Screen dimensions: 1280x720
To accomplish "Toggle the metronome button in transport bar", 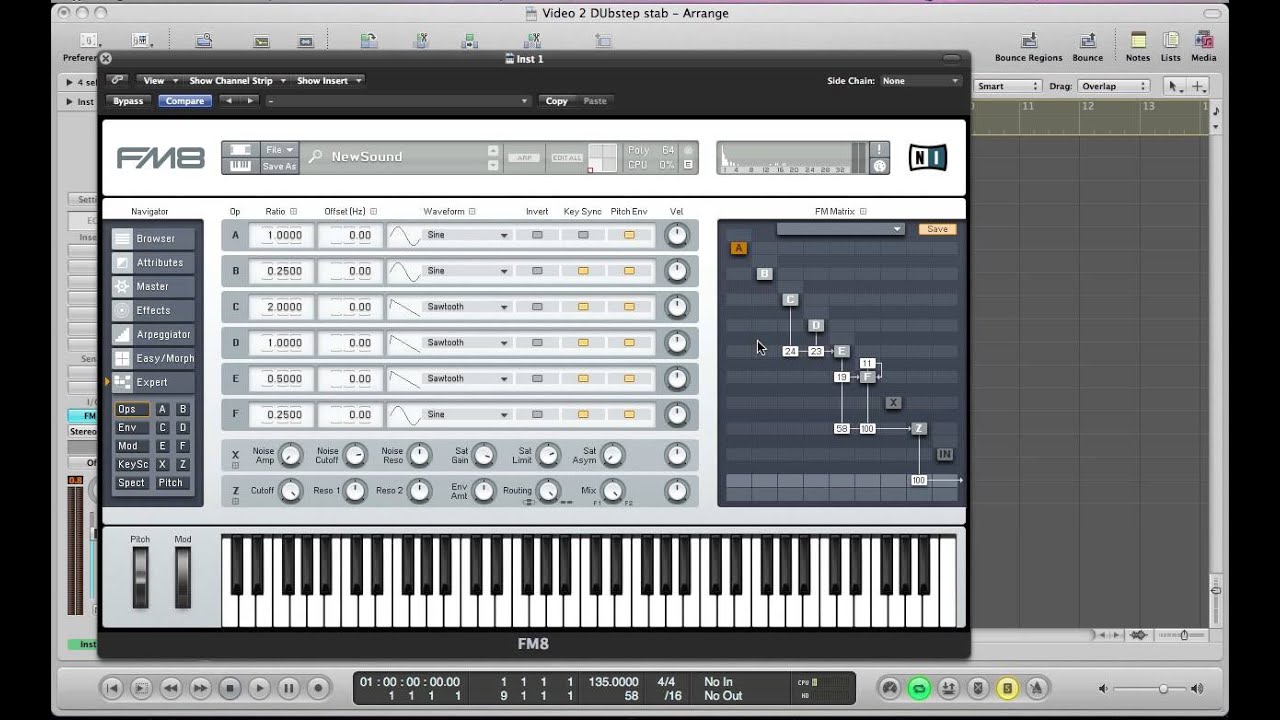I will pos(1037,688).
